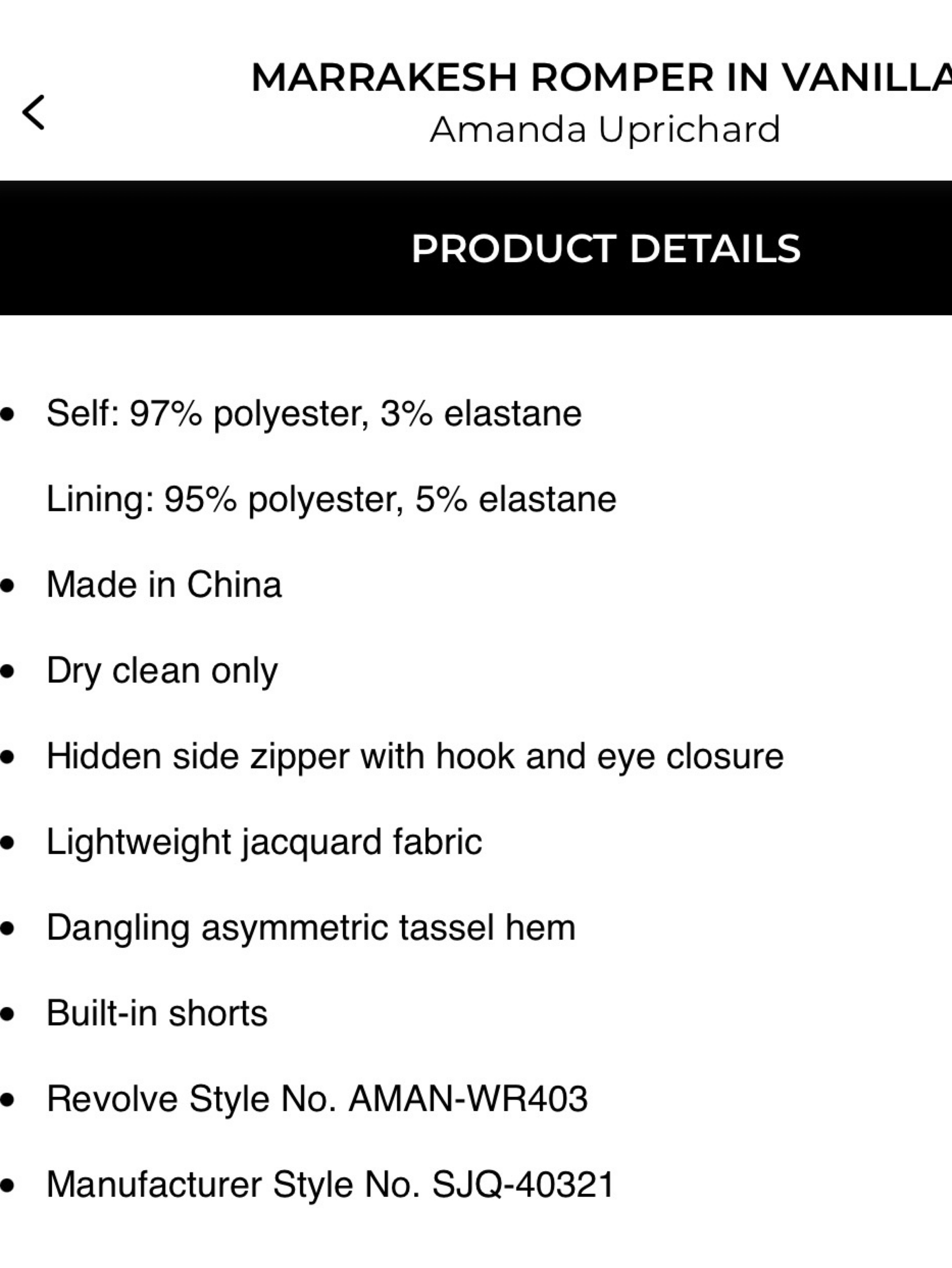Tap the Built-in shorts item
Screen dimensions: 952x1268
click(157, 1014)
